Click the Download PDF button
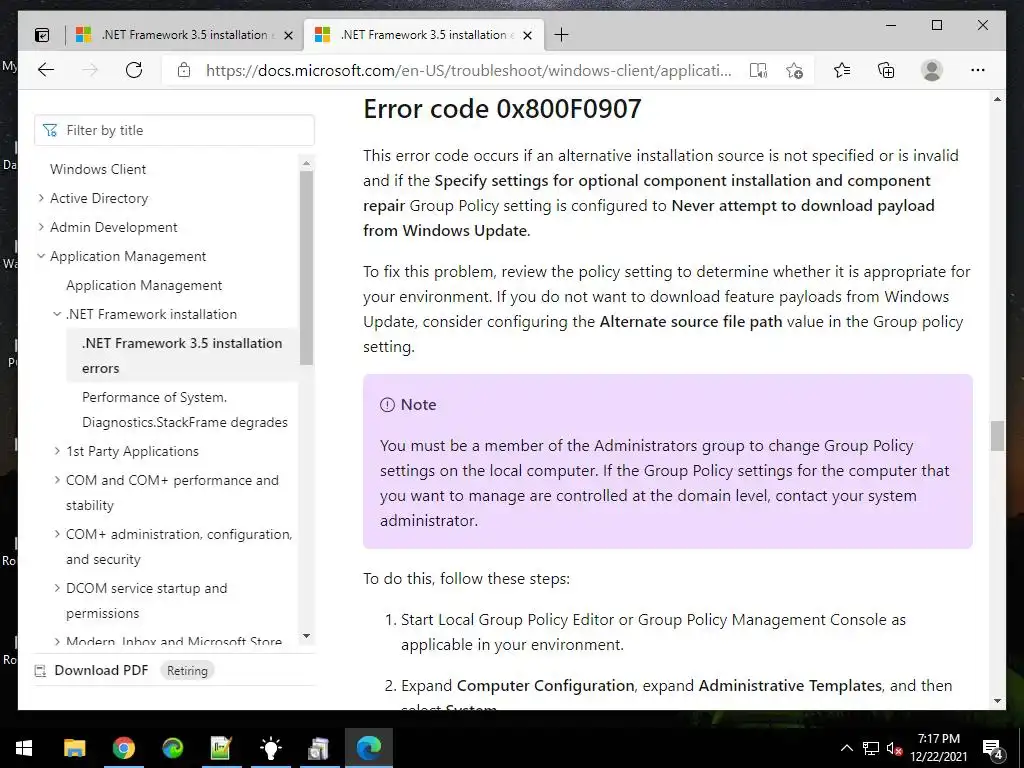1024x768 pixels. coord(101,670)
